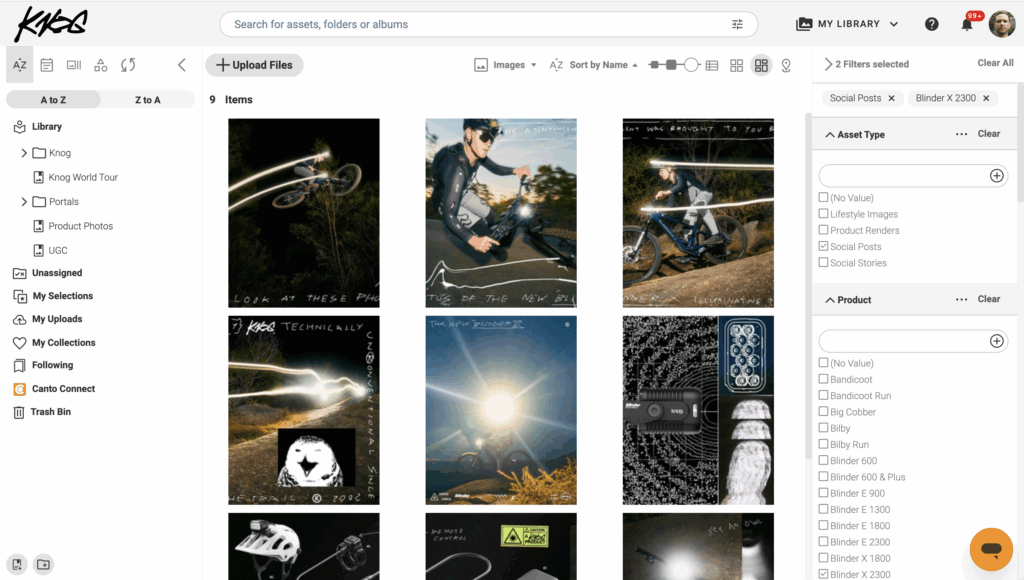The height and width of the screenshot is (580, 1024).
Task: Open the sunburst bicycle image thumbnail
Action: (501, 411)
